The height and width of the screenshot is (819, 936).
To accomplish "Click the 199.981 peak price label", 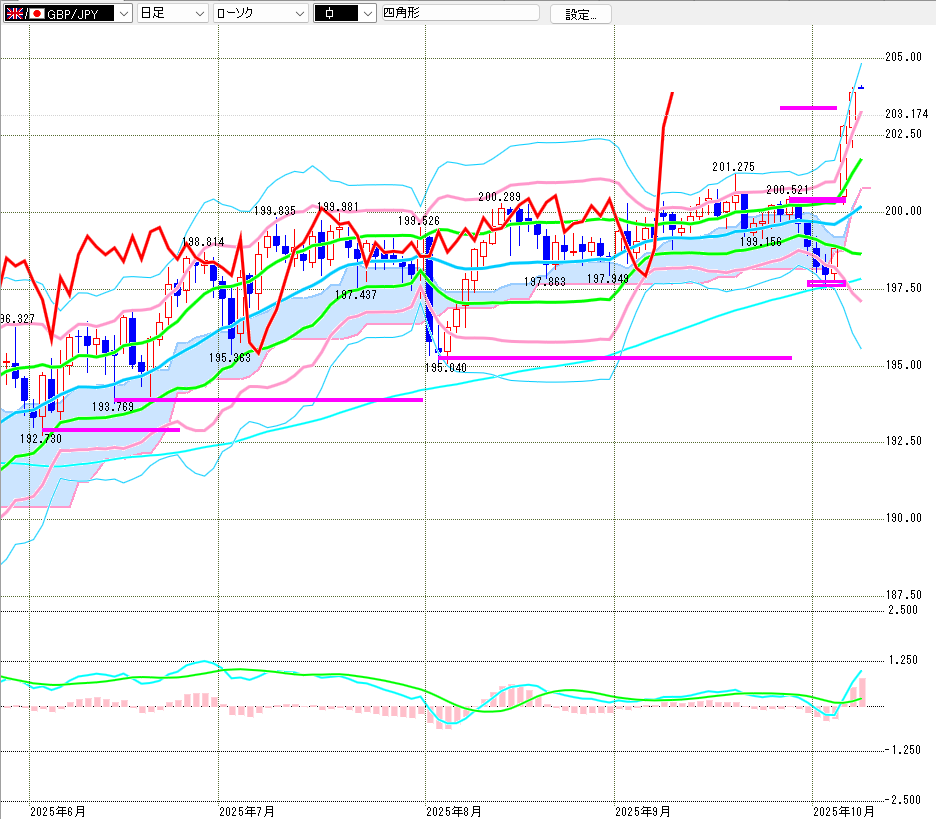I will click(338, 207).
